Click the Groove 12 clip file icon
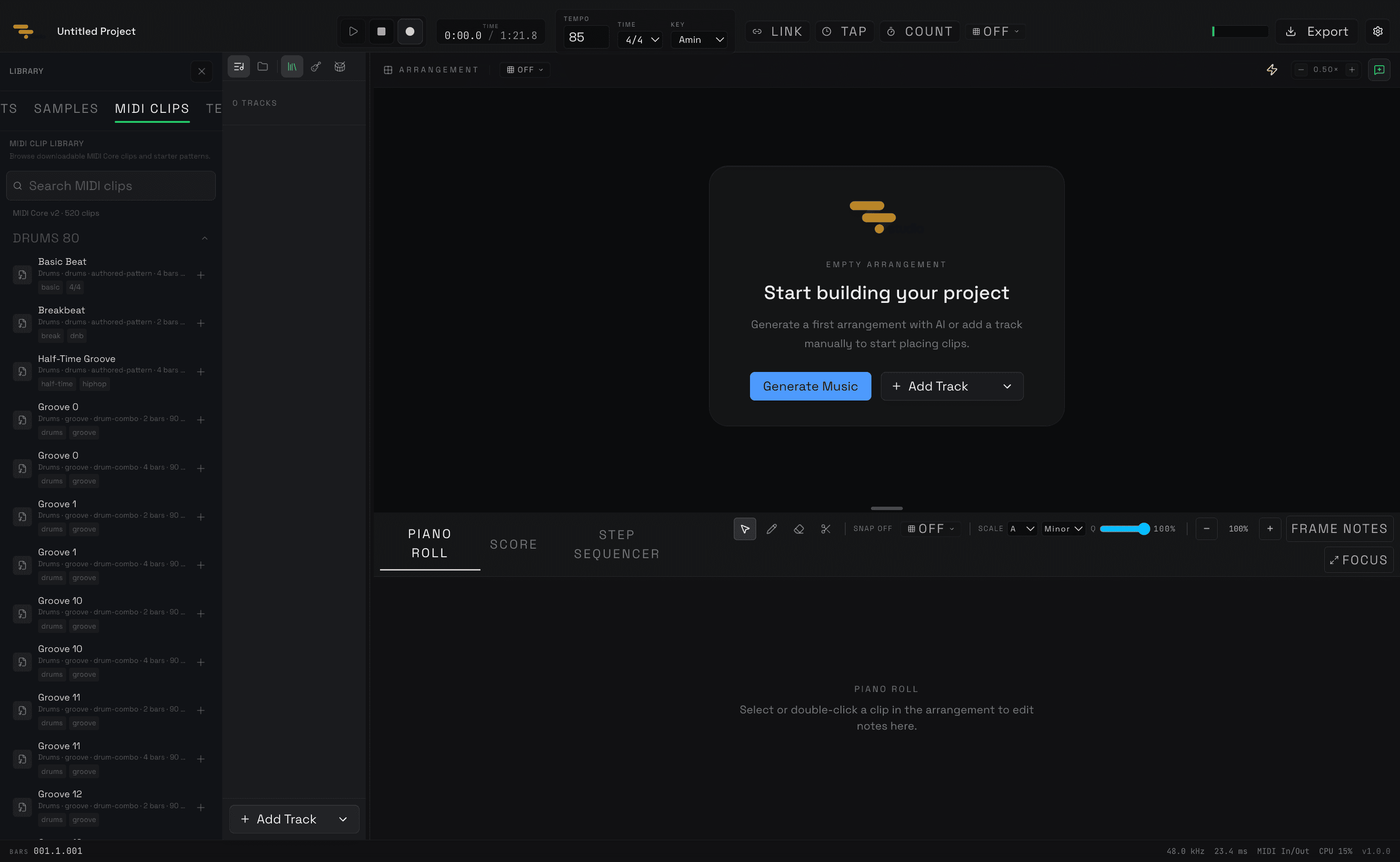This screenshot has height=862, width=1400. (x=22, y=807)
